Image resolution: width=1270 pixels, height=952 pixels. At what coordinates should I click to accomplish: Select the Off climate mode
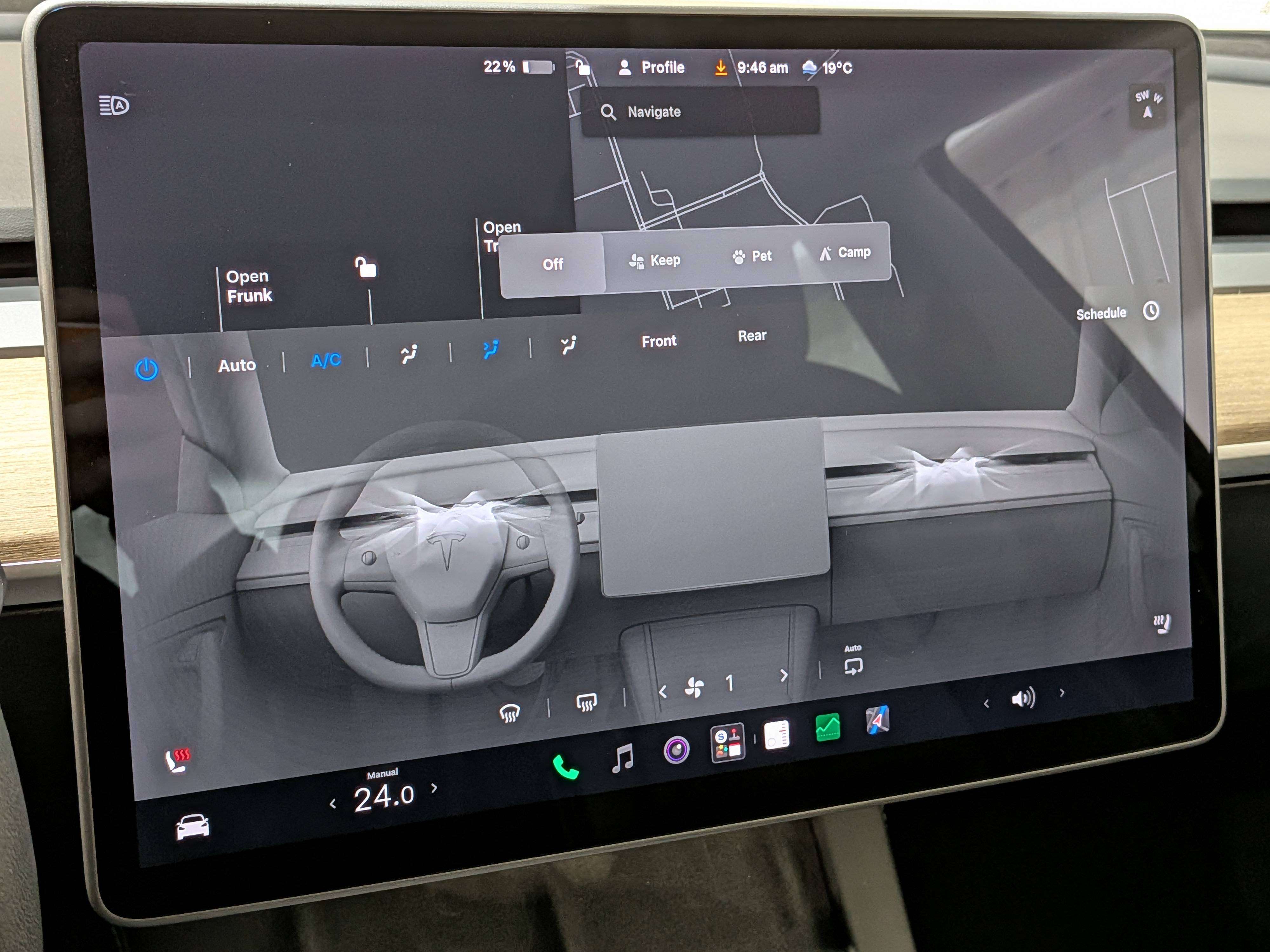pos(552,264)
